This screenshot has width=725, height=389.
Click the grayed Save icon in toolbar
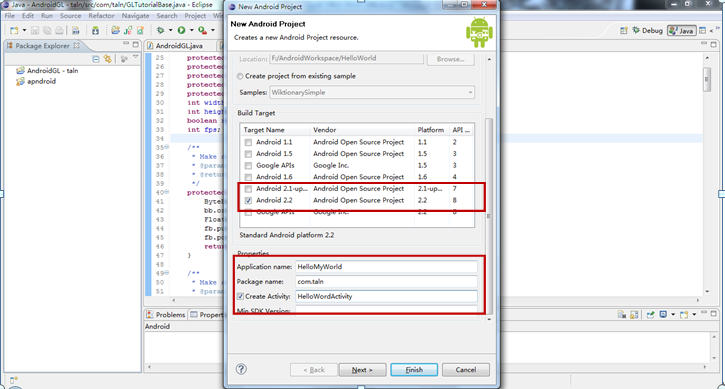pos(35,31)
